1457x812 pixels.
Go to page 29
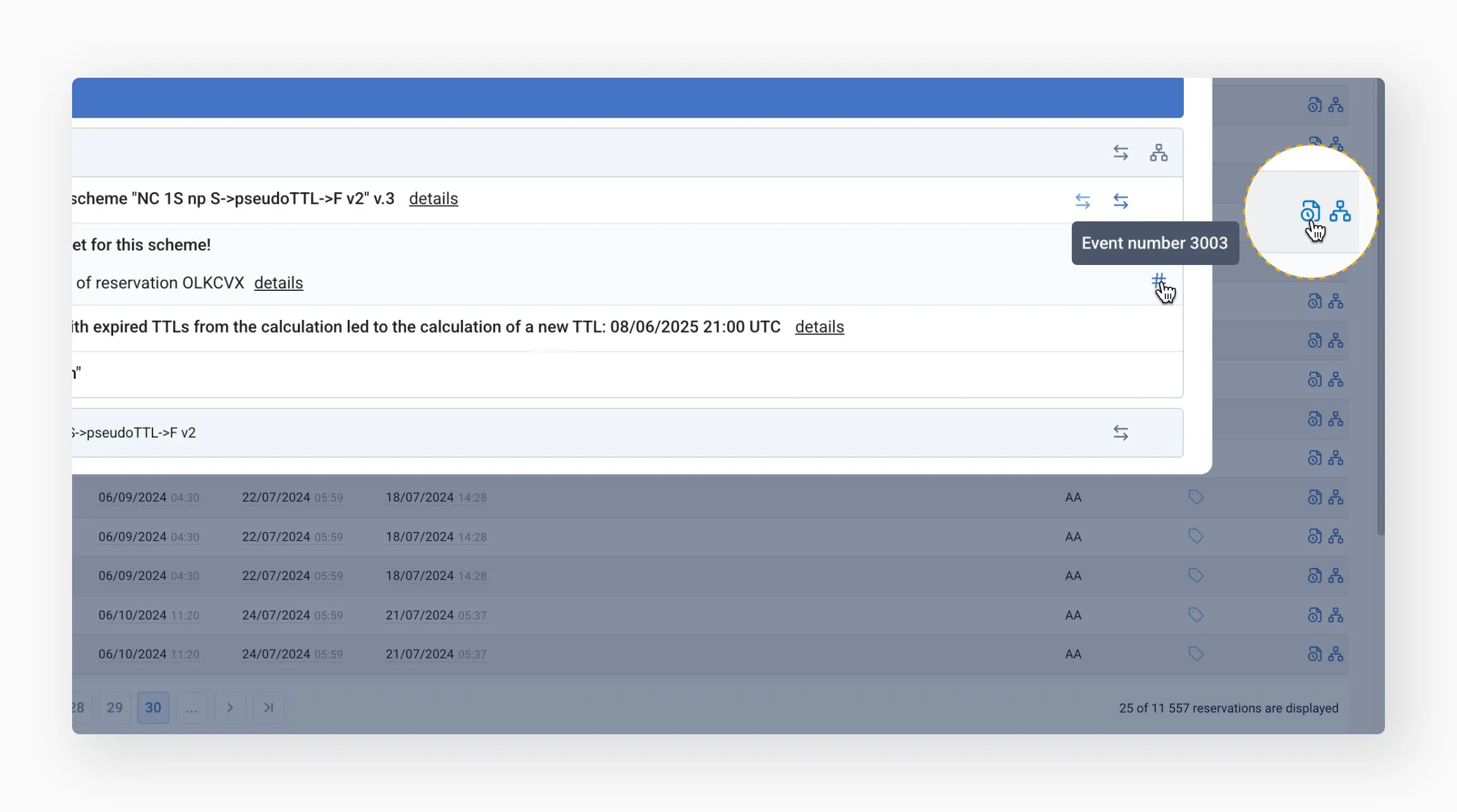click(x=114, y=708)
